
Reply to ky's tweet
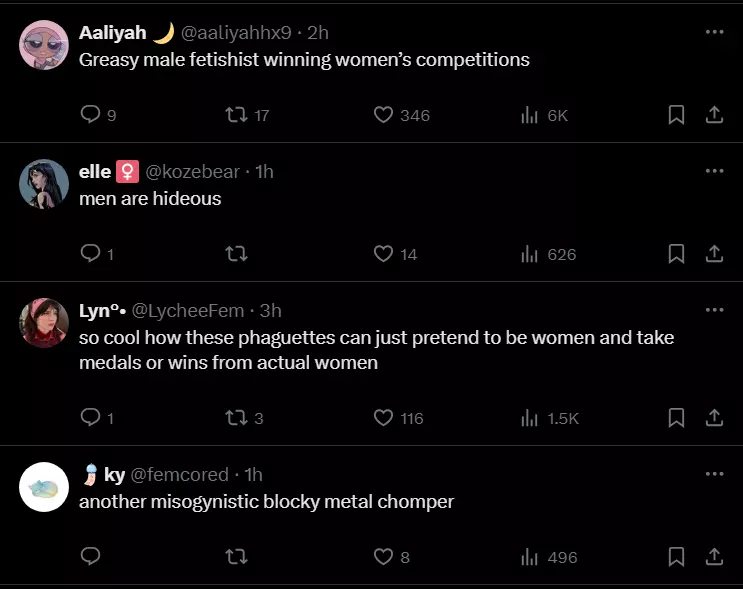(90, 557)
